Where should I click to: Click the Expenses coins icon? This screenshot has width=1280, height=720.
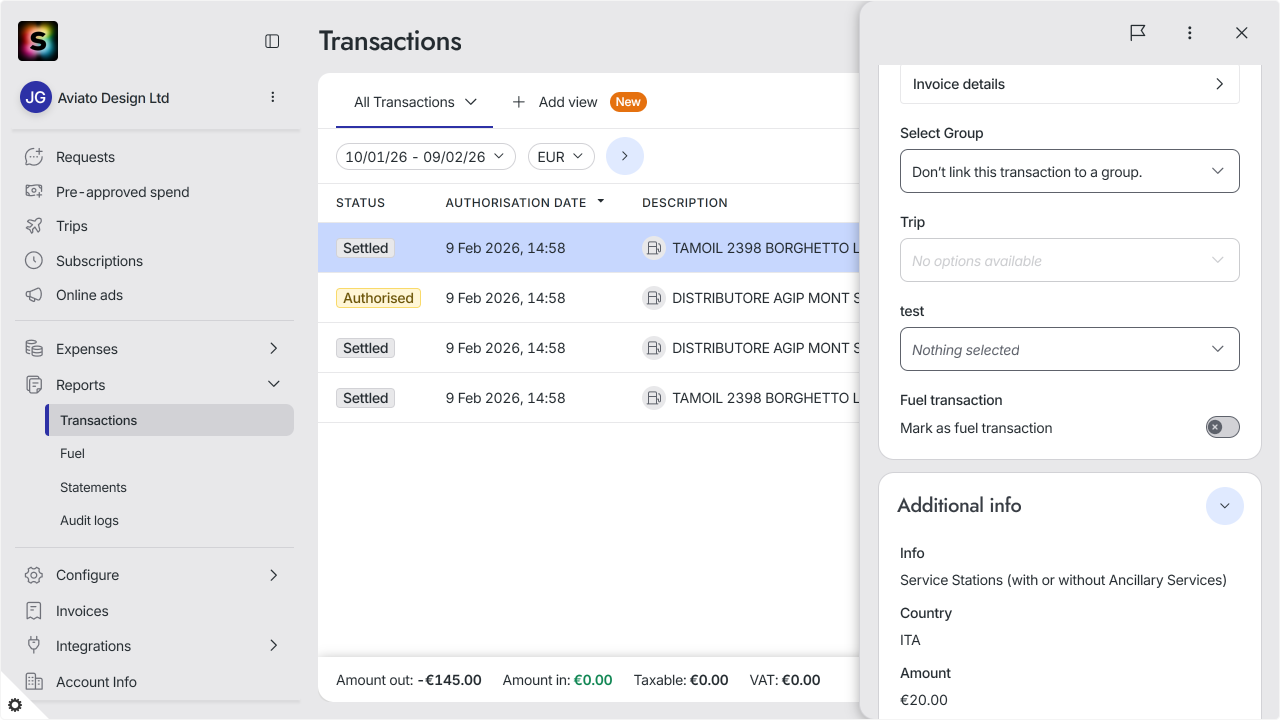coord(34,349)
